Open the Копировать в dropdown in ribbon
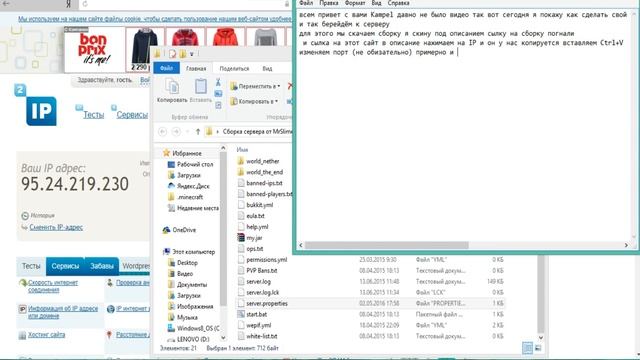The image size is (640, 360). click(254, 101)
